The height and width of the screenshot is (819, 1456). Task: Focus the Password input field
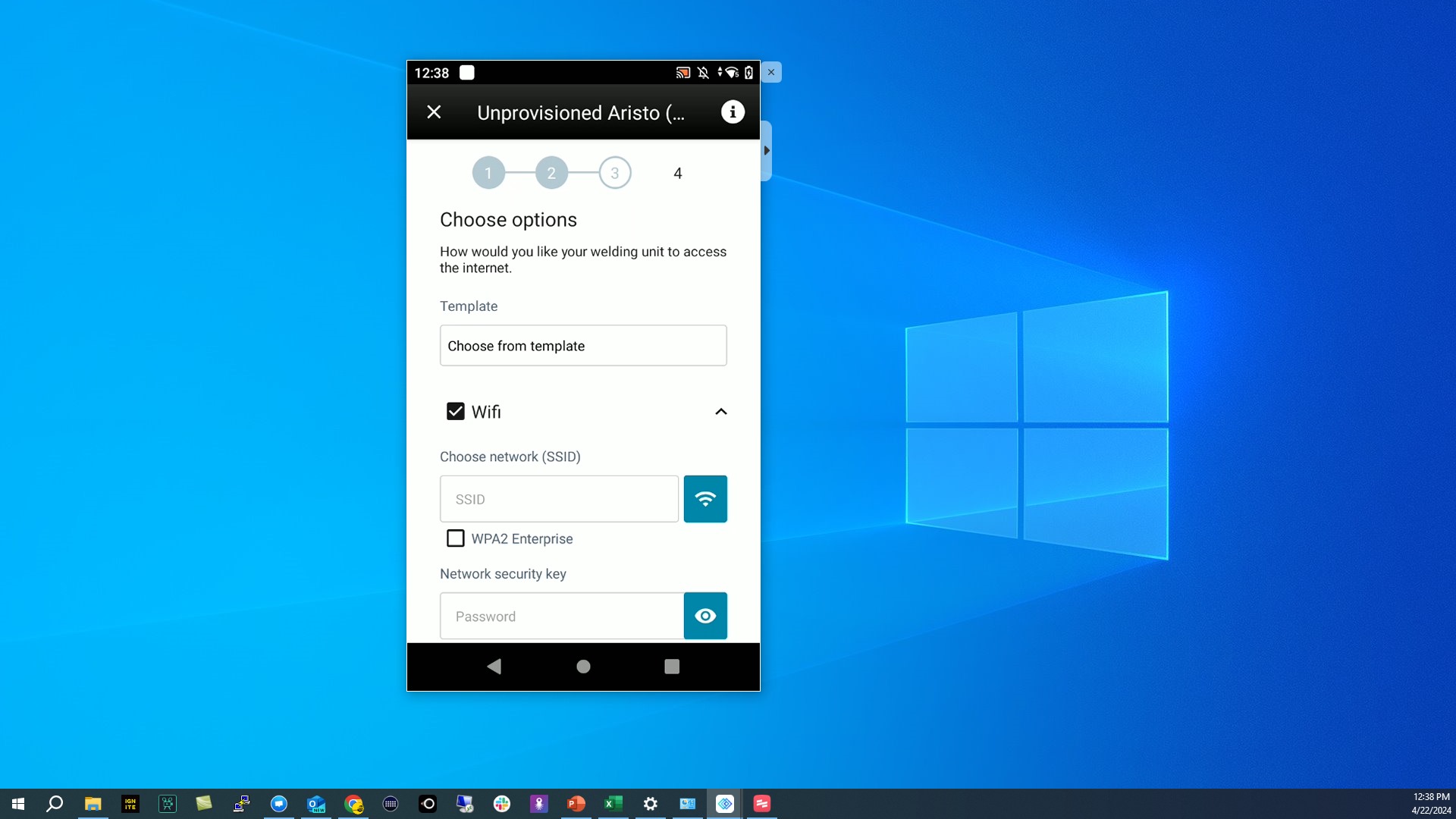pos(562,616)
